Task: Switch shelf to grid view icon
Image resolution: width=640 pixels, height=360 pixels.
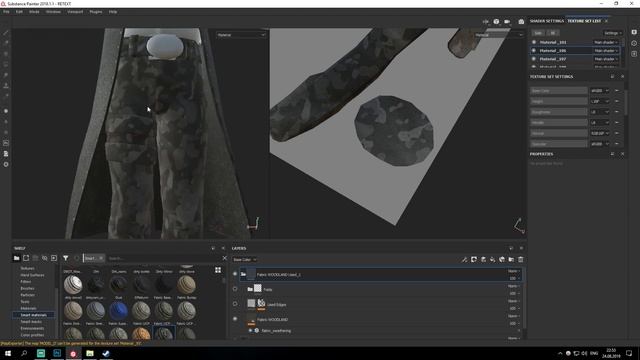Action: click(x=218, y=270)
